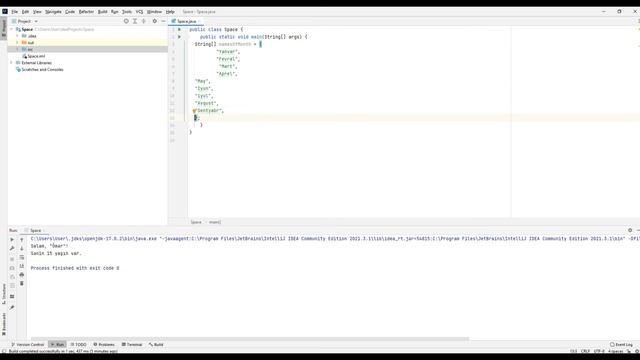Open Event Log
Image resolution: width=640 pixels, height=360 pixels.
pos(621,344)
